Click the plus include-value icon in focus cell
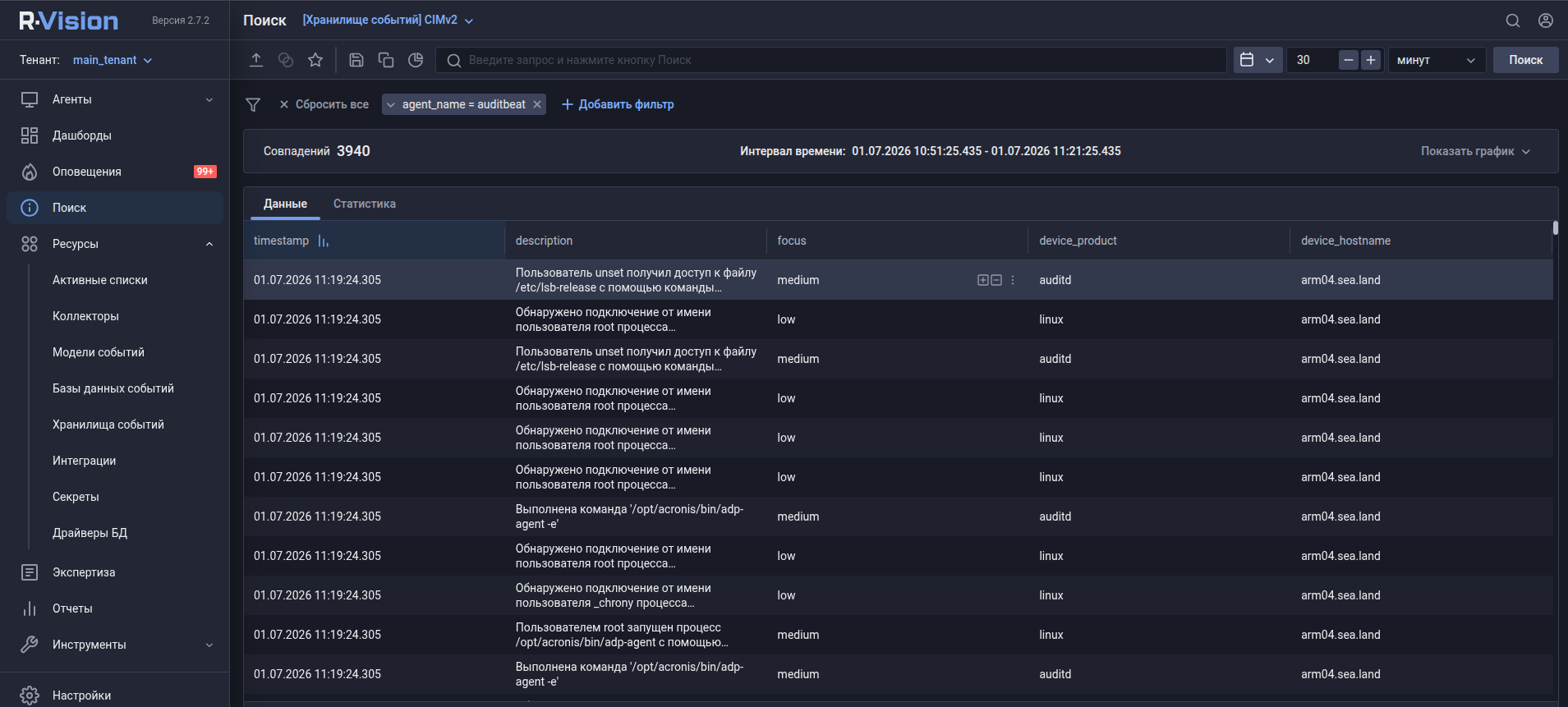Screen dimensions: 1568x707 click(983, 280)
